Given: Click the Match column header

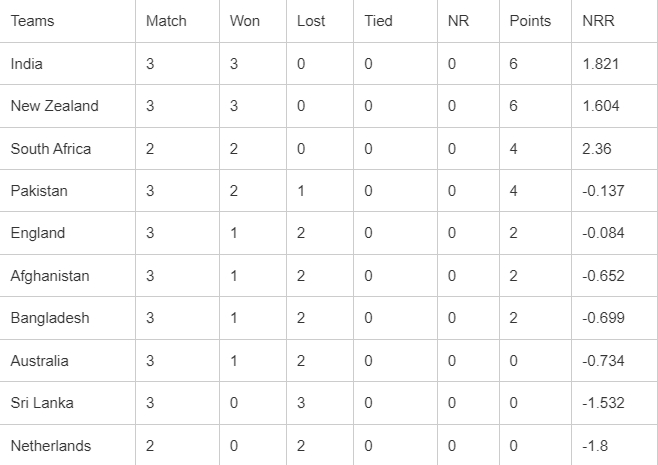Looking at the screenshot, I should [x=166, y=21].
